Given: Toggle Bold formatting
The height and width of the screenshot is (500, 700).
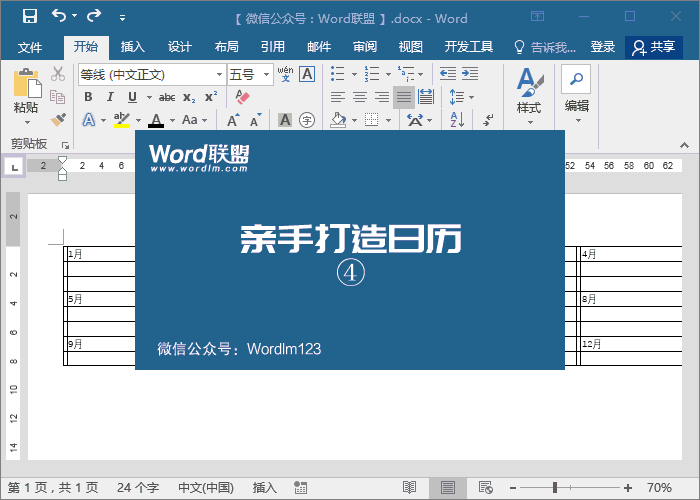Looking at the screenshot, I should coord(88,97).
